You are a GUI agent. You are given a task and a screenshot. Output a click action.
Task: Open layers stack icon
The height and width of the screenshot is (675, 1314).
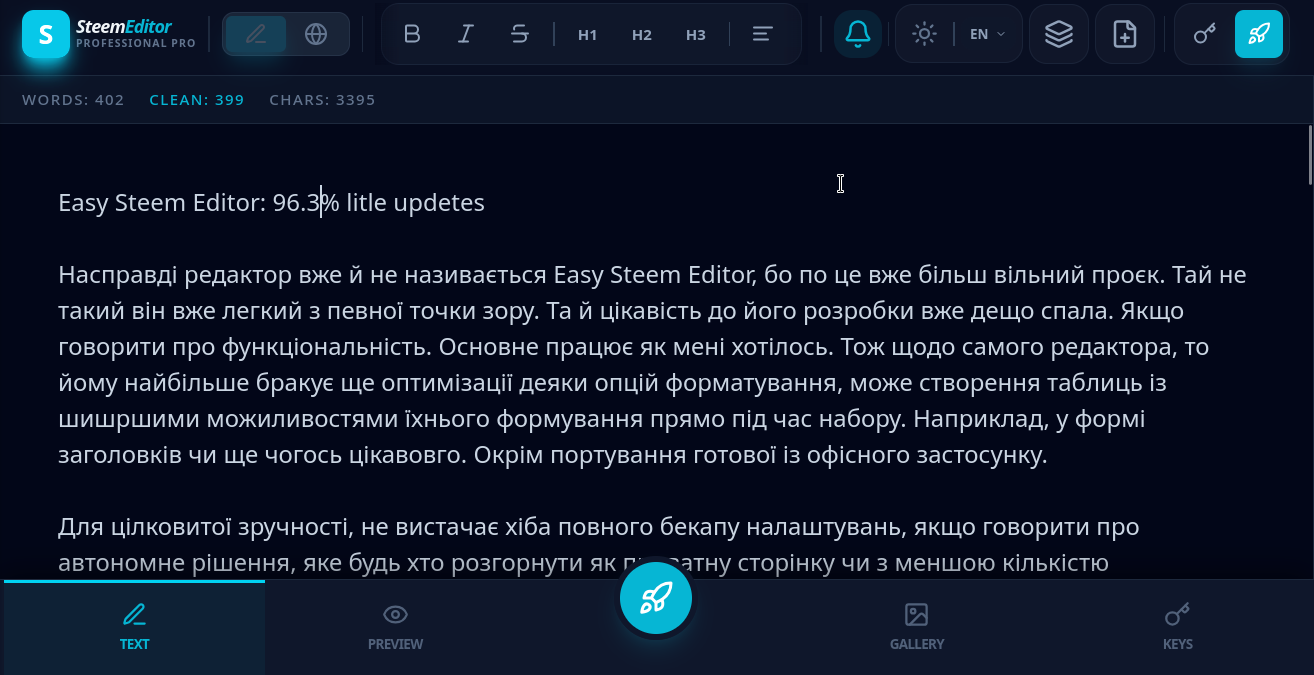[x=1059, y=34]
